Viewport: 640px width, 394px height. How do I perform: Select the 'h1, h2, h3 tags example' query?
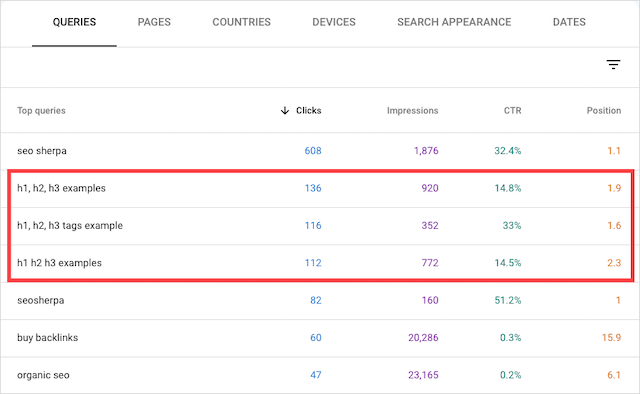(70, 225)
